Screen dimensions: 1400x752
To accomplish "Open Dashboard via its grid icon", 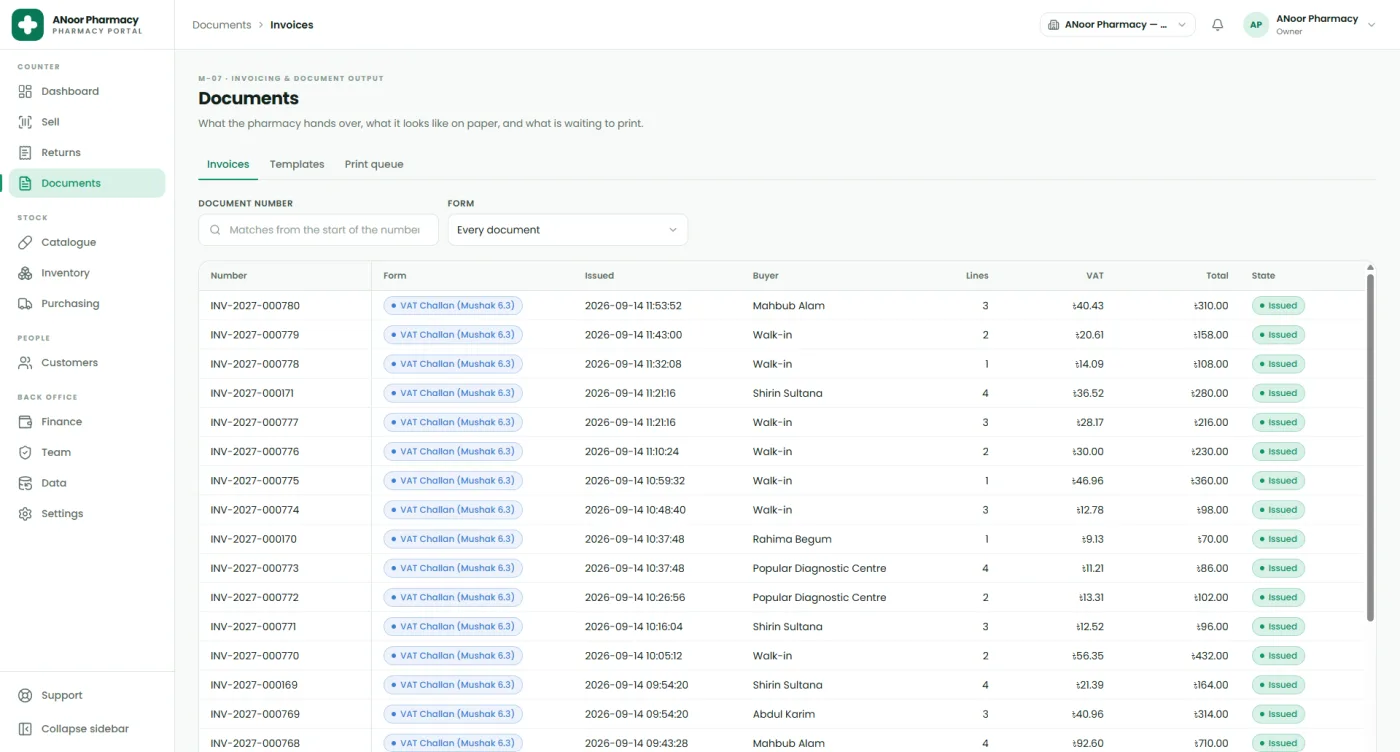I will coord(26,91).
